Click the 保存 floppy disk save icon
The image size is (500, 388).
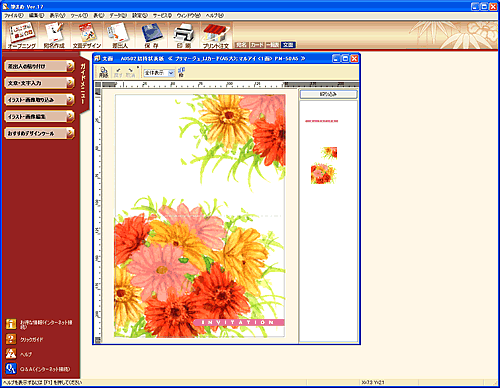tap(152, 35)
